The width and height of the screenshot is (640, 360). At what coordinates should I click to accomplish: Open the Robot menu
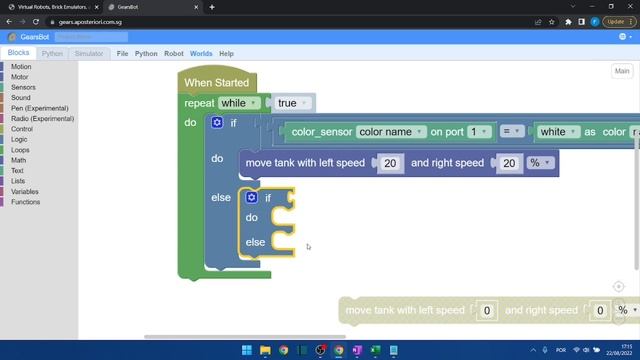tap(173, 53)
